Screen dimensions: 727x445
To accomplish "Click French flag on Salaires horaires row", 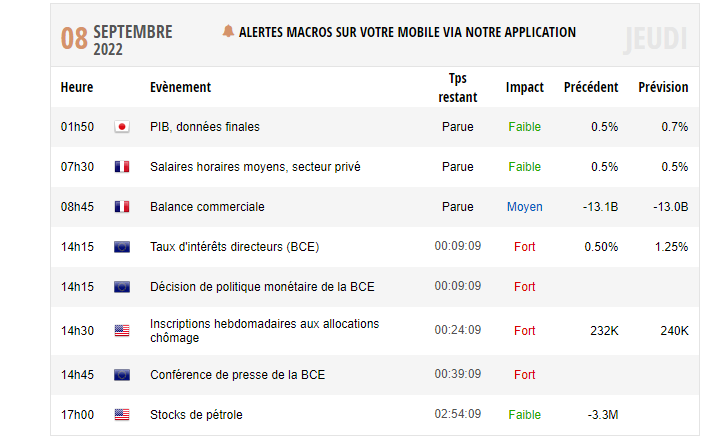I will click(x=122, y=167).
